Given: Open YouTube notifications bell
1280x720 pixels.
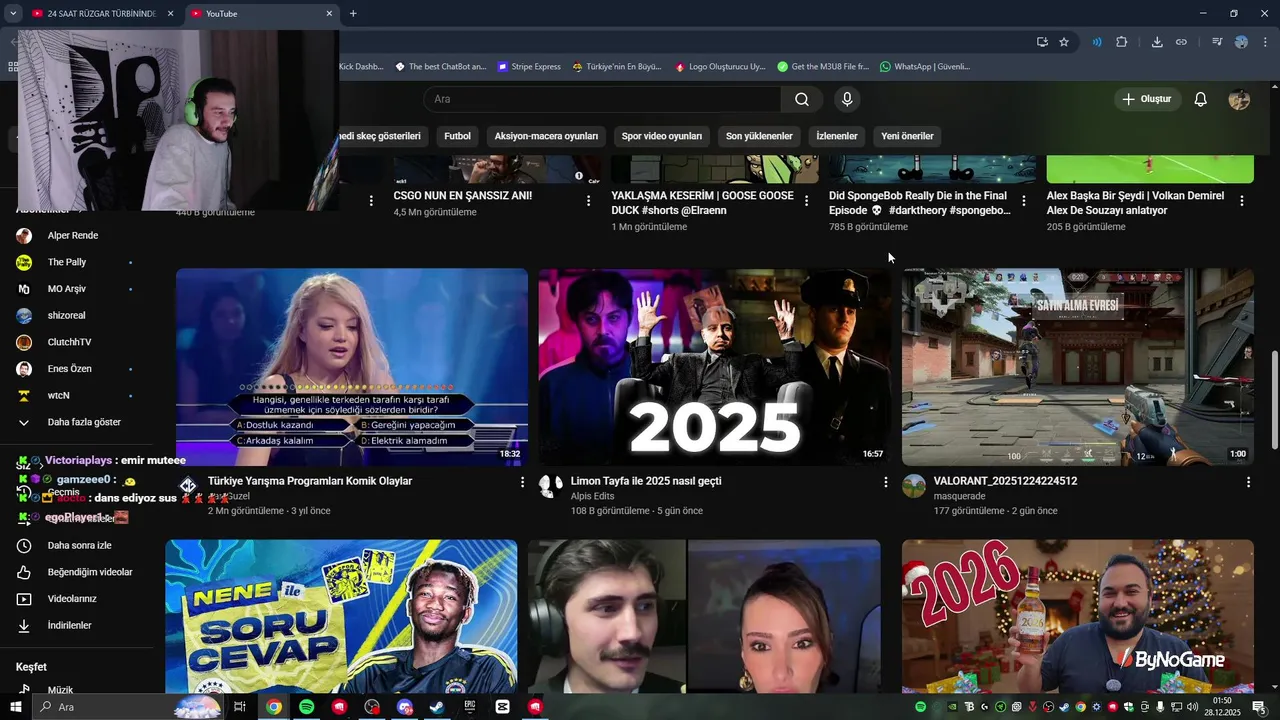Looking at the screenshot, I should tap(1201, 99).
